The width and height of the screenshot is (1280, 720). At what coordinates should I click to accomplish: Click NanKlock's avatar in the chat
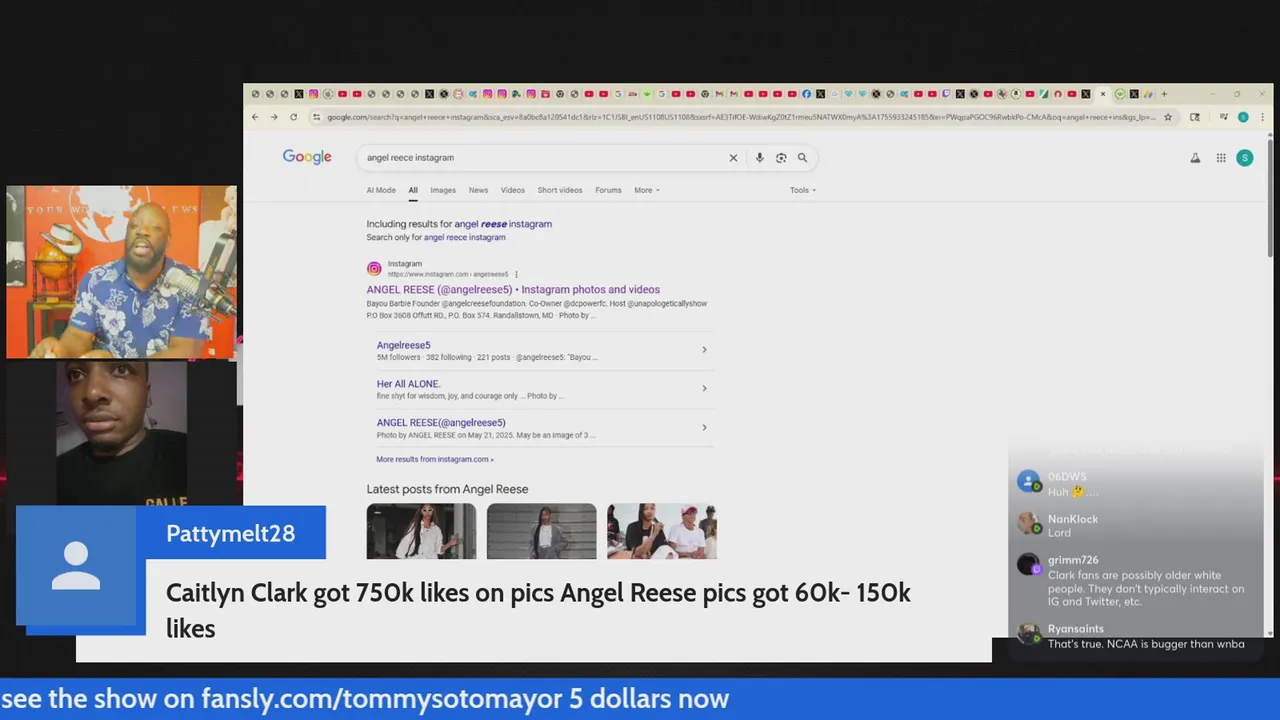[1028, 523]
